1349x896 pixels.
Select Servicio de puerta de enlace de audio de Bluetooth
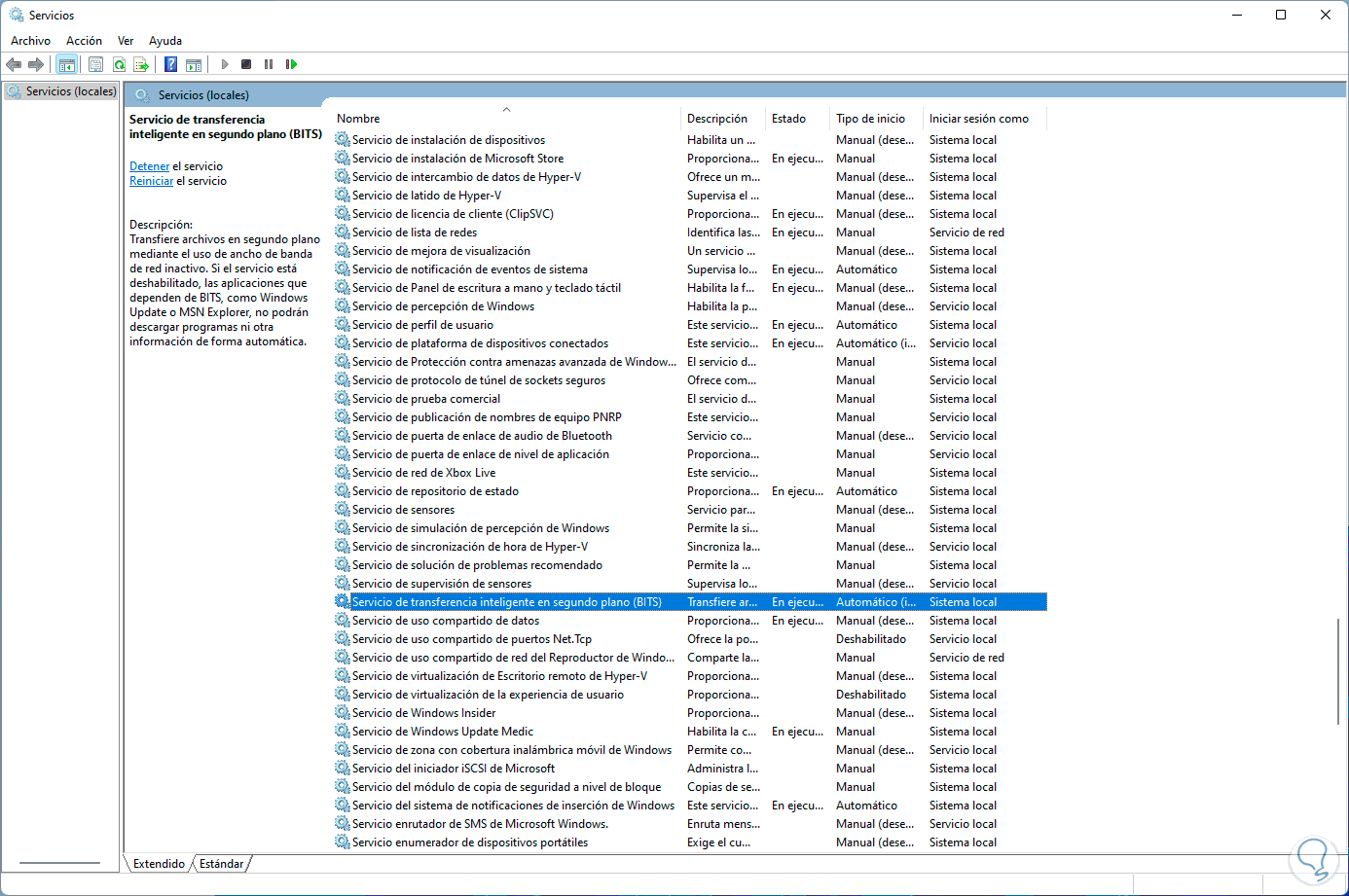(690, 436)
